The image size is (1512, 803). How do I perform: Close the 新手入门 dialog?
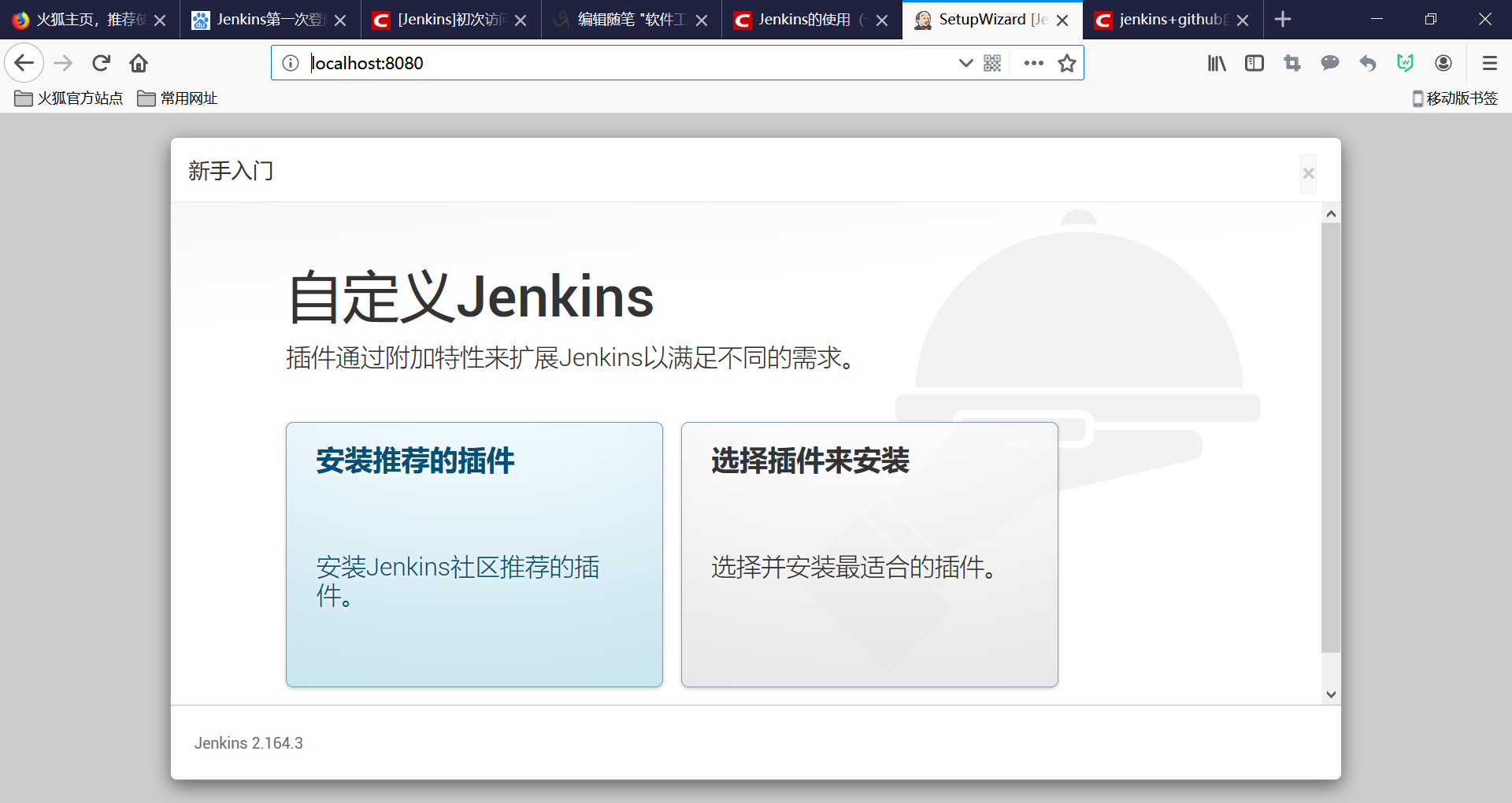[1308, 173]
